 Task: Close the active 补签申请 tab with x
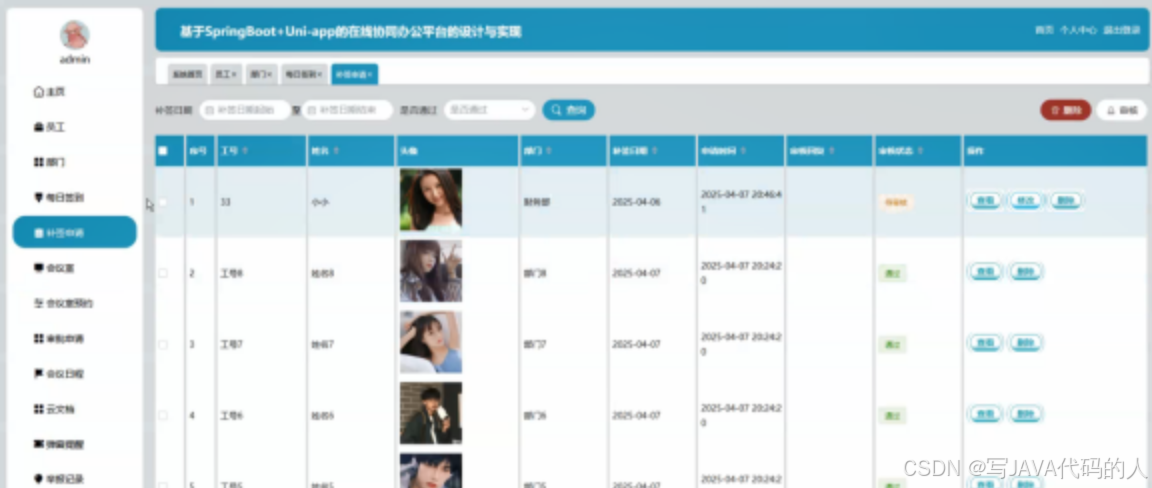(370, 74)
